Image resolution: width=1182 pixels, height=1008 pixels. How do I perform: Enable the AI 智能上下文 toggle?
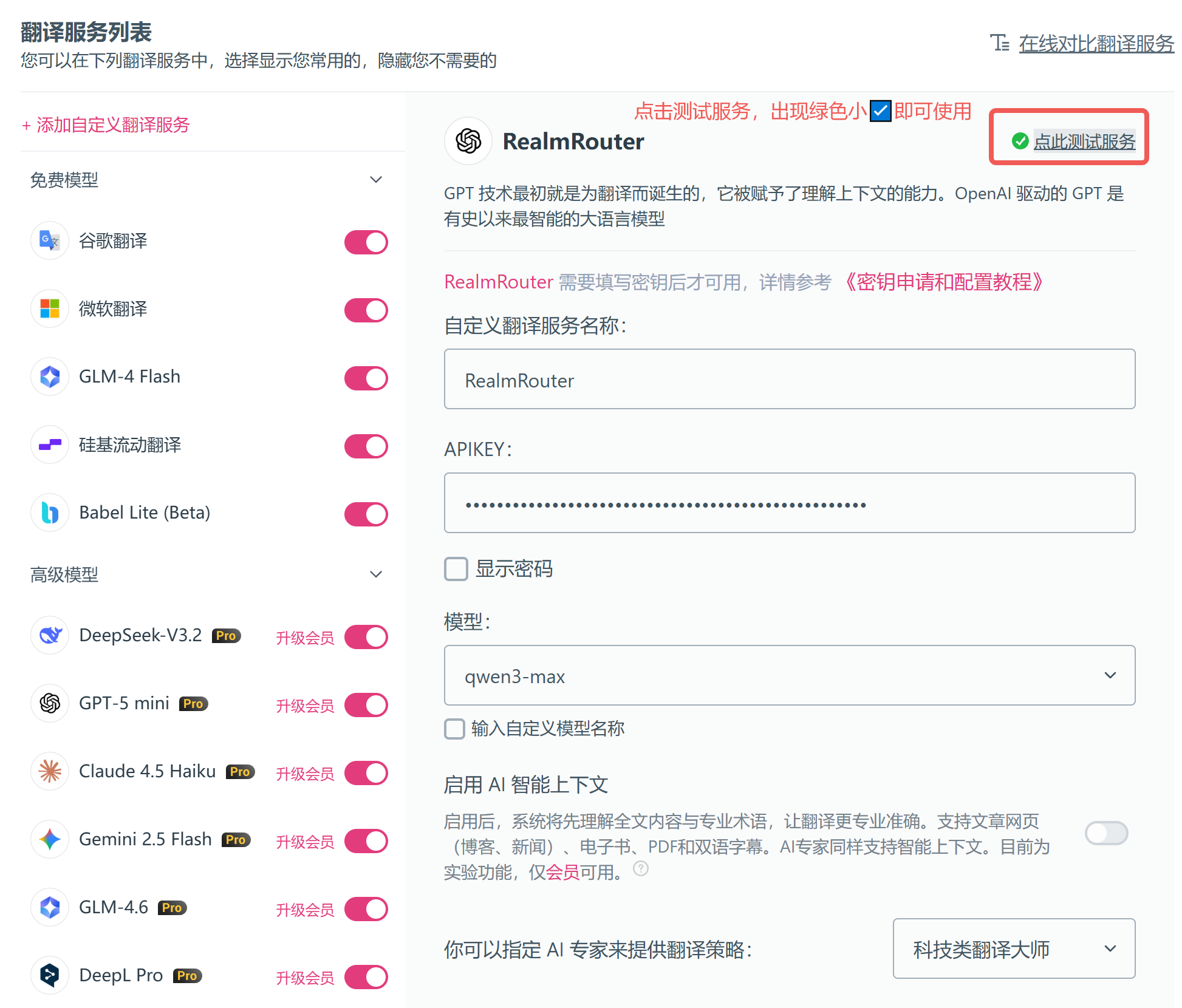point(1106,833)
